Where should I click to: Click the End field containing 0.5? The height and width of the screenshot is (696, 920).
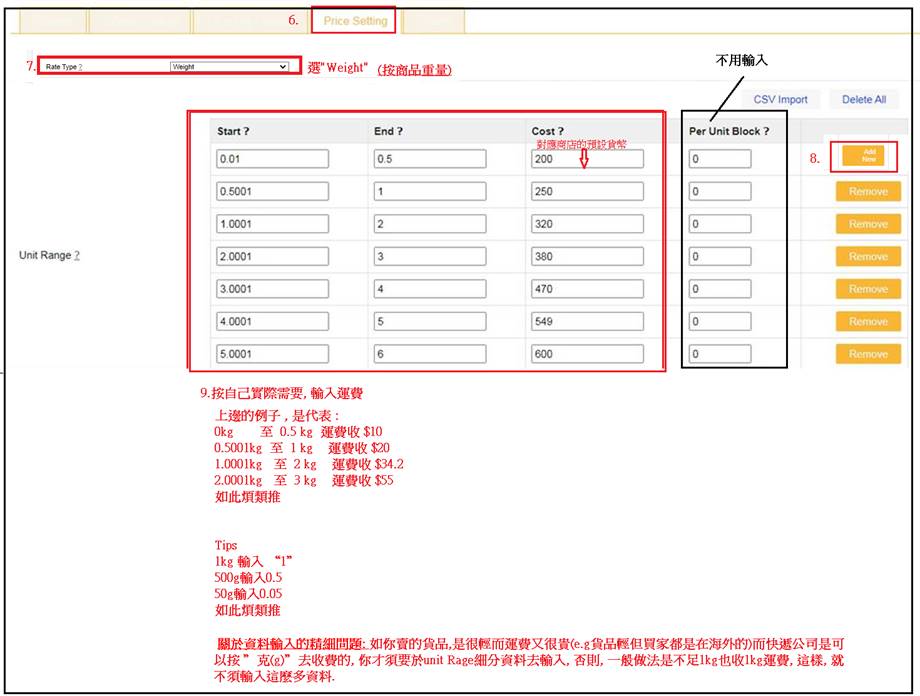pyautogui.click(x=429, y=159)
